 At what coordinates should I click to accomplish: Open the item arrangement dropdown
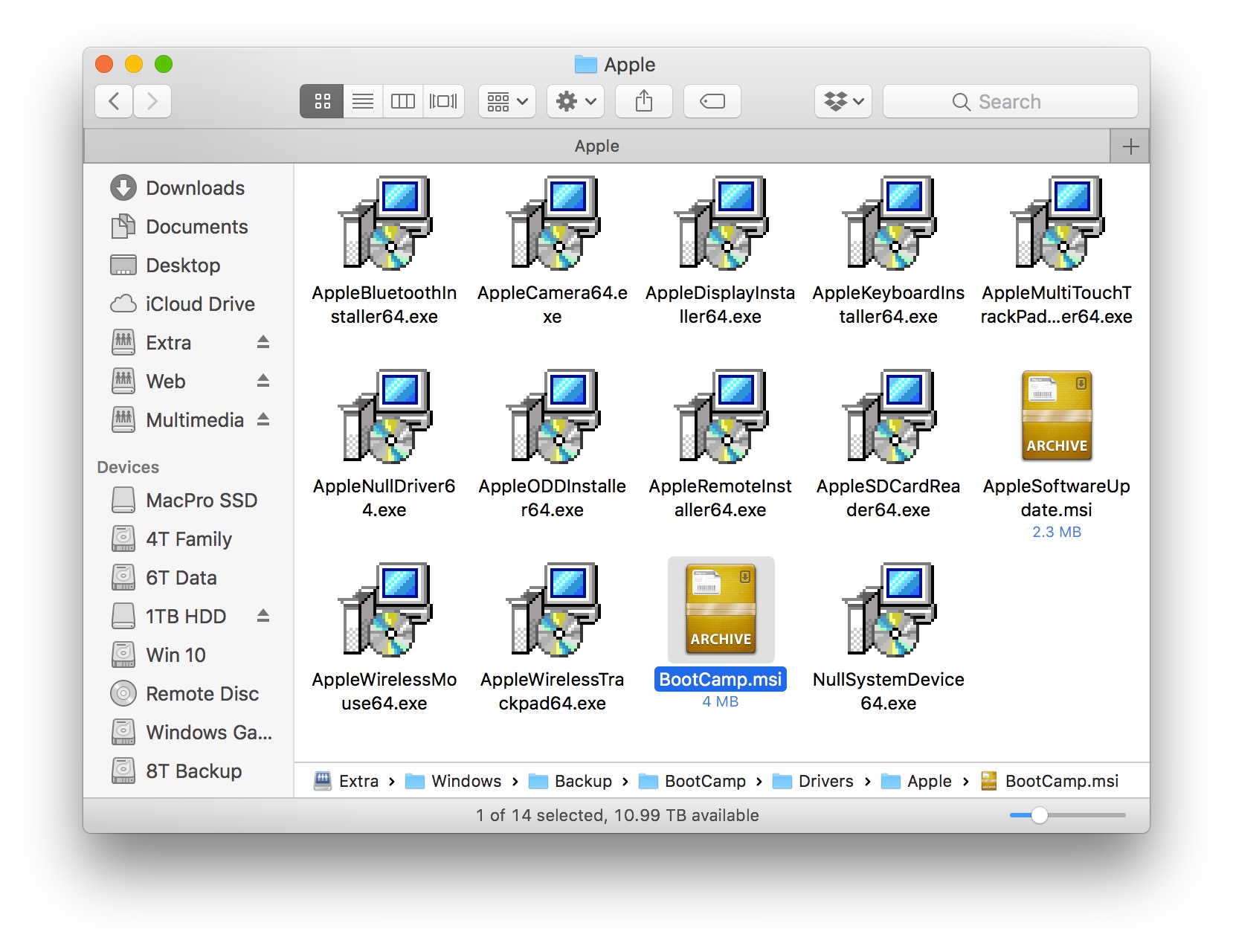pos(507,101)
